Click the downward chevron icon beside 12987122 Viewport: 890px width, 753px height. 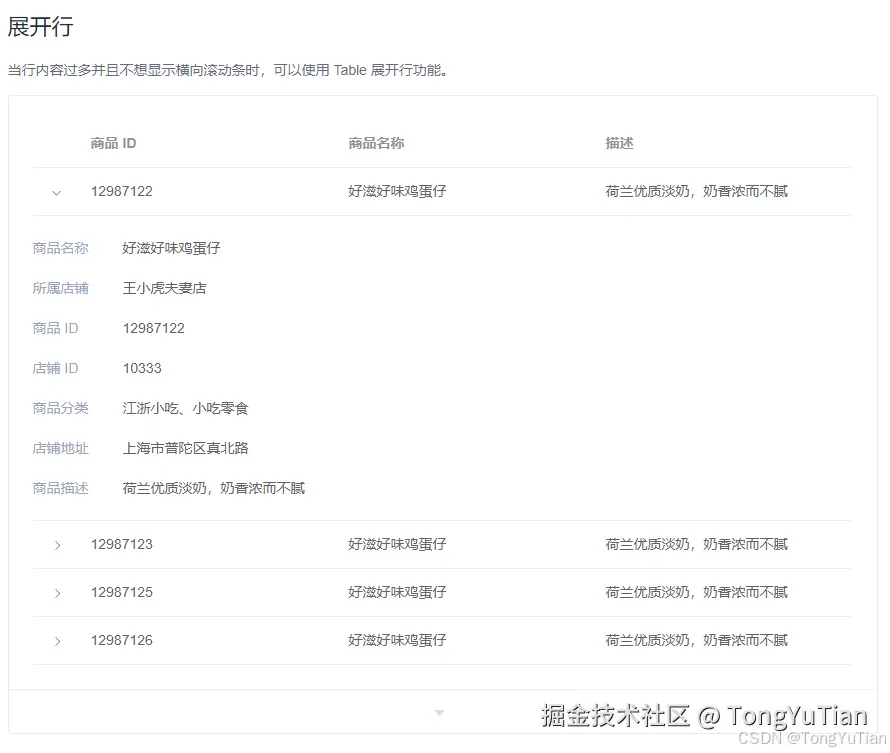tap(57, 192)
